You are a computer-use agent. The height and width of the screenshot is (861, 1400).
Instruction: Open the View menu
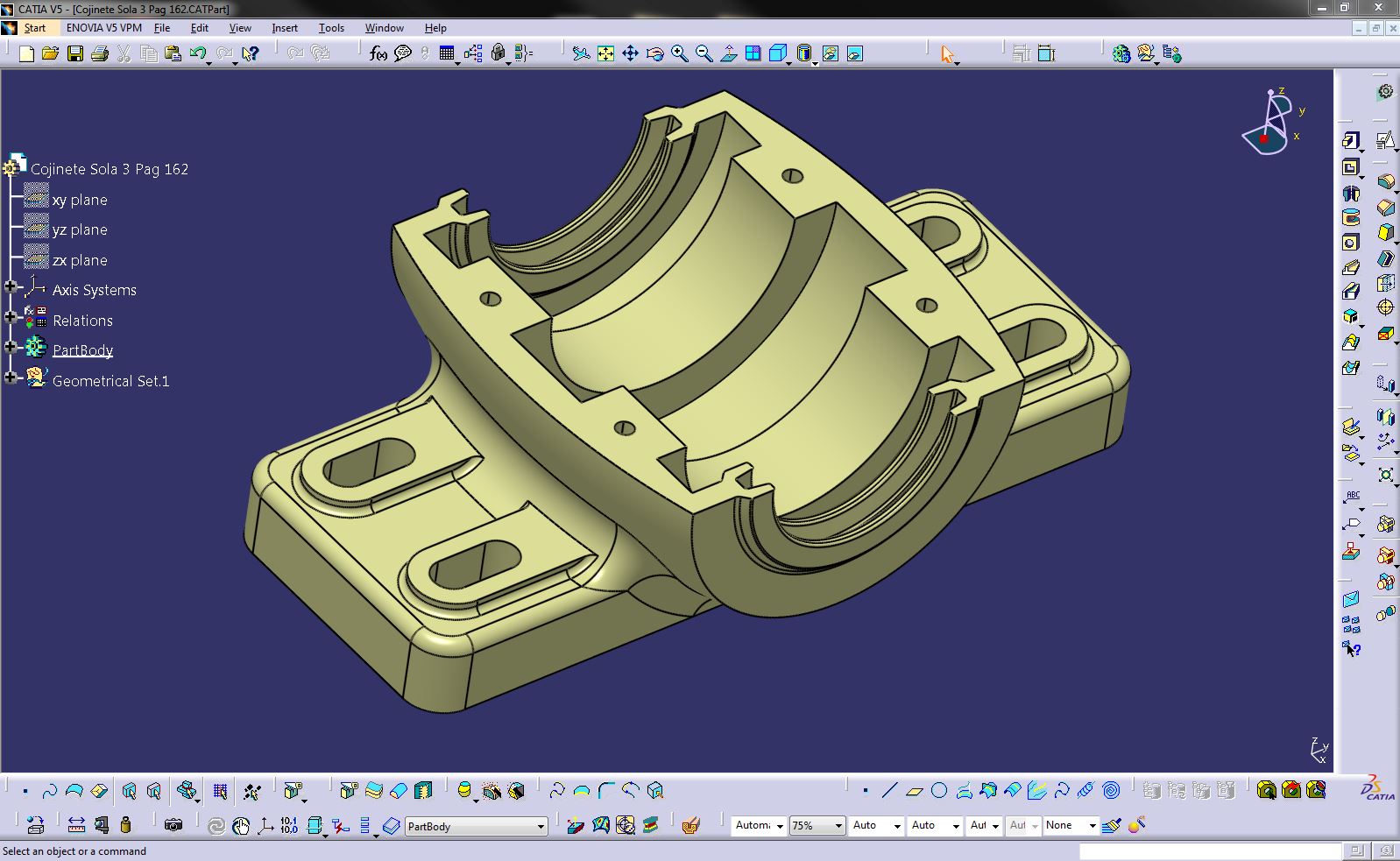point(240,28)
